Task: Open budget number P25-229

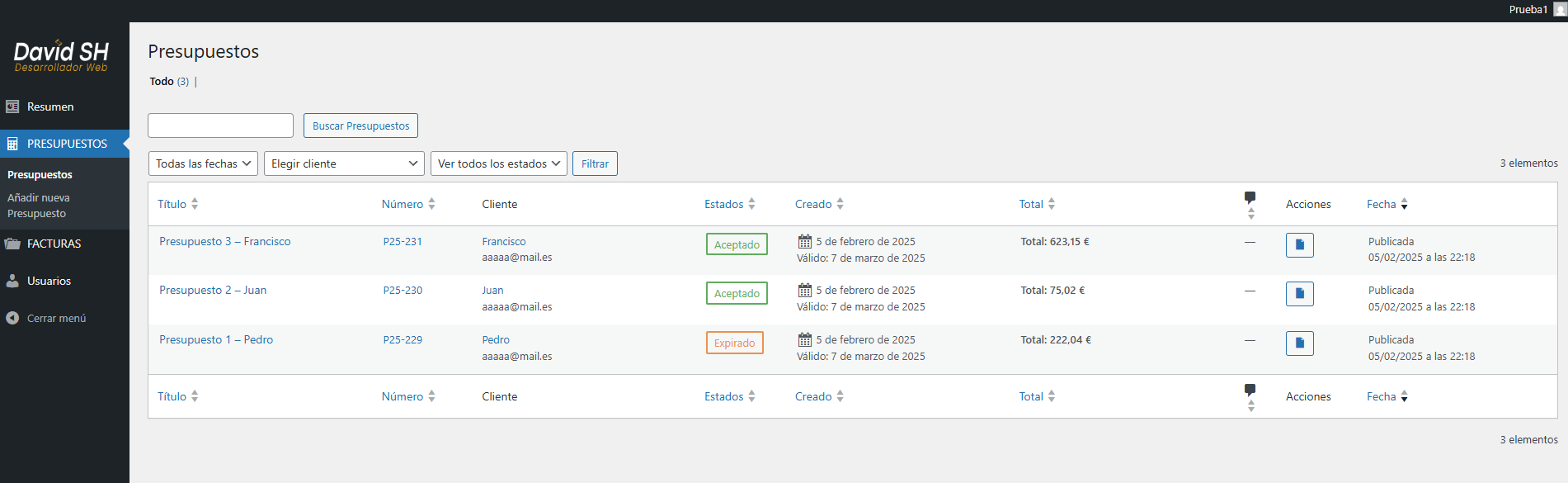Action: tap(403, 339)
